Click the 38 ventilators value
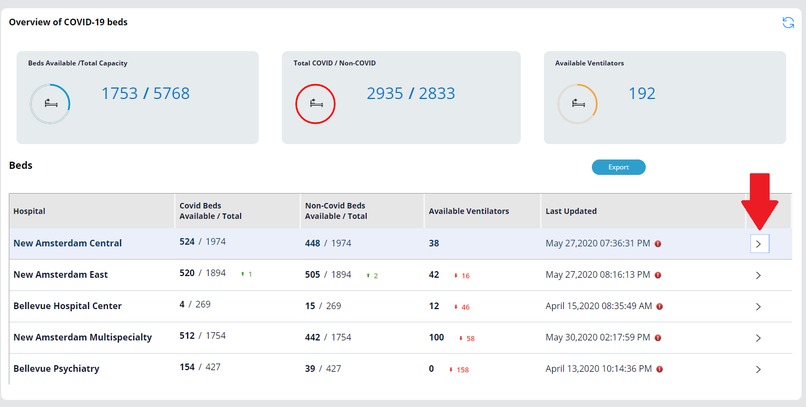 coord(434,243)
